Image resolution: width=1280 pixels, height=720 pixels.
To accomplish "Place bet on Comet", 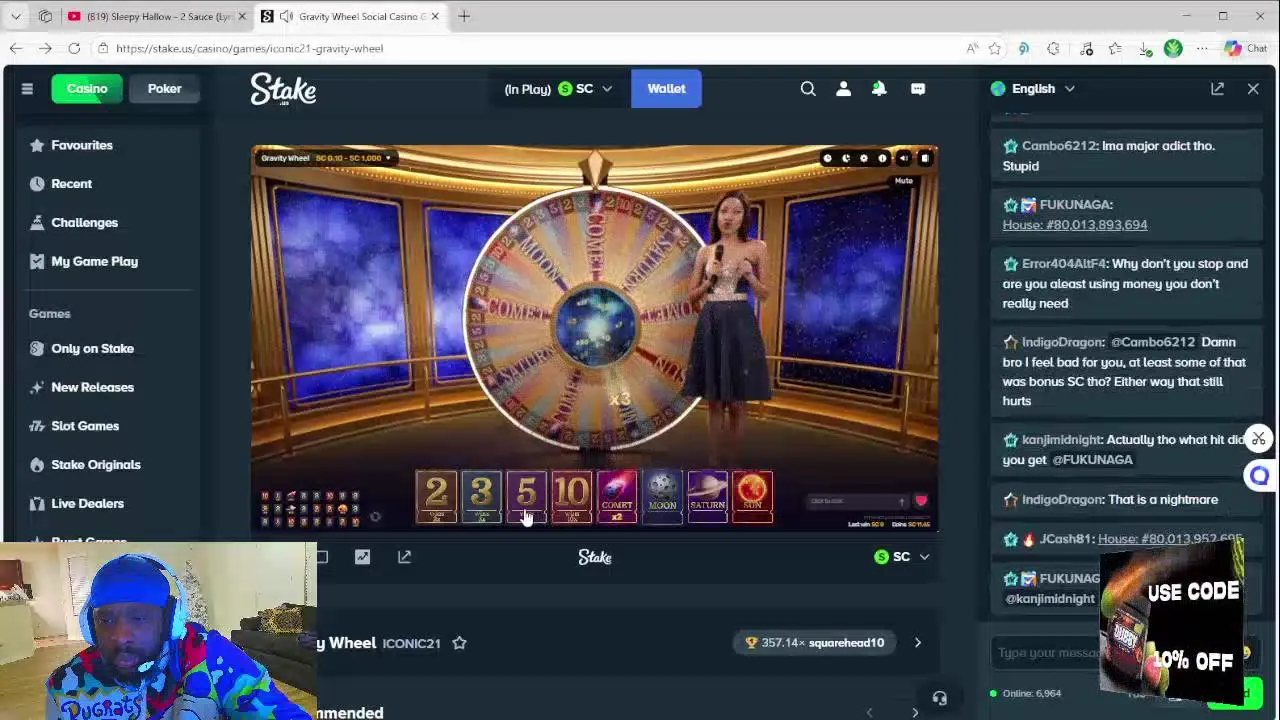I will tap(617, 497).
